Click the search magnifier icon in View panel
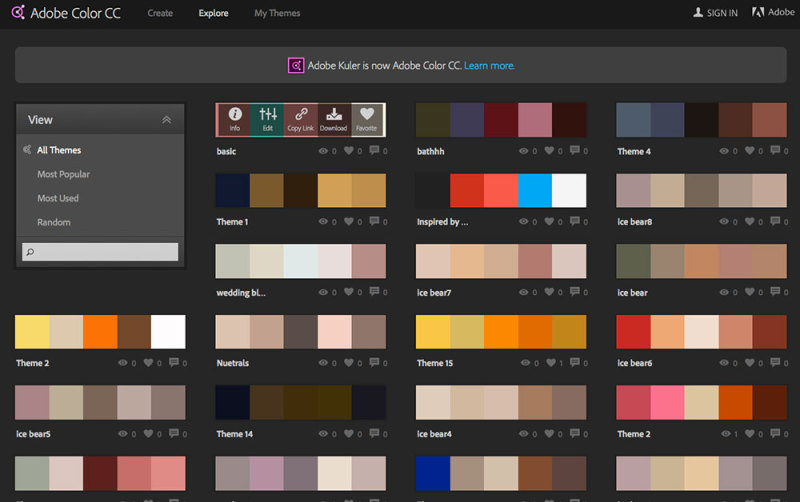800x502 pixels. (x=30, y=252)
